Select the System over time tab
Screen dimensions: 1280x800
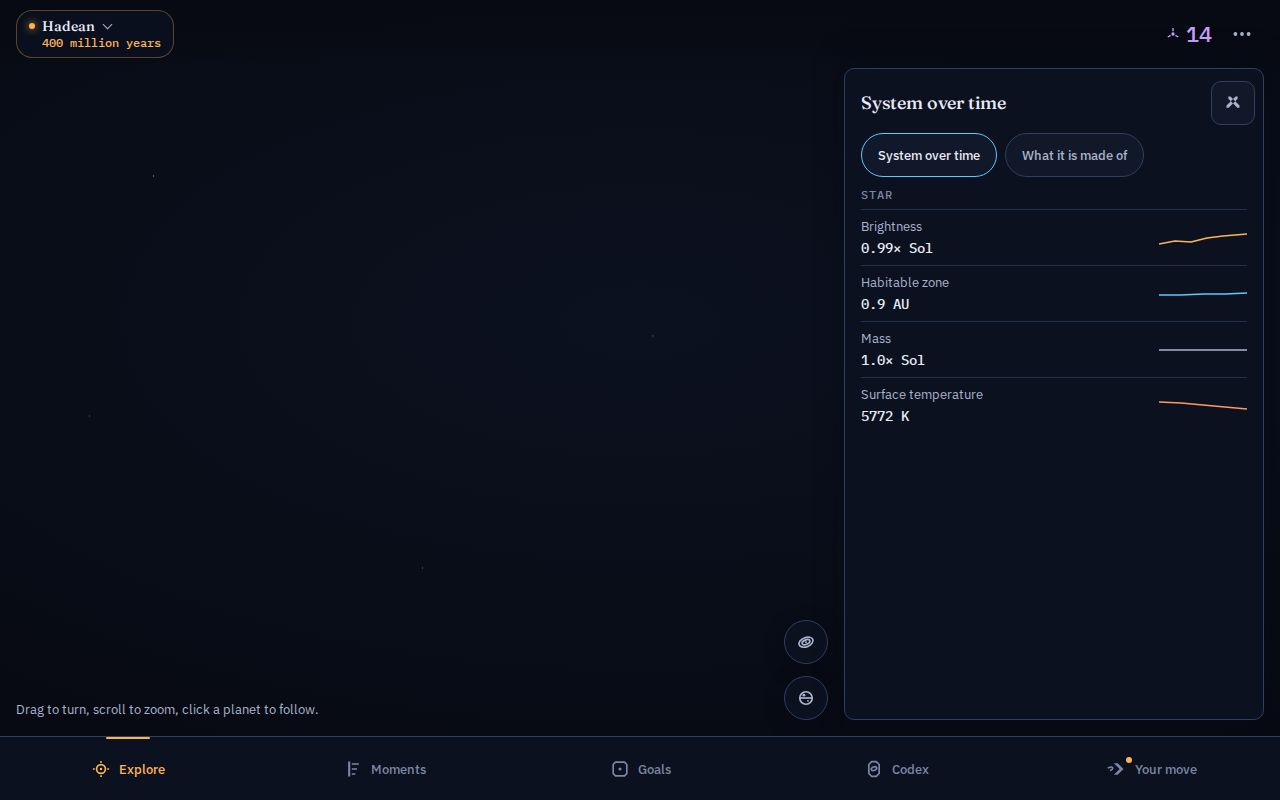pos(929,155)
